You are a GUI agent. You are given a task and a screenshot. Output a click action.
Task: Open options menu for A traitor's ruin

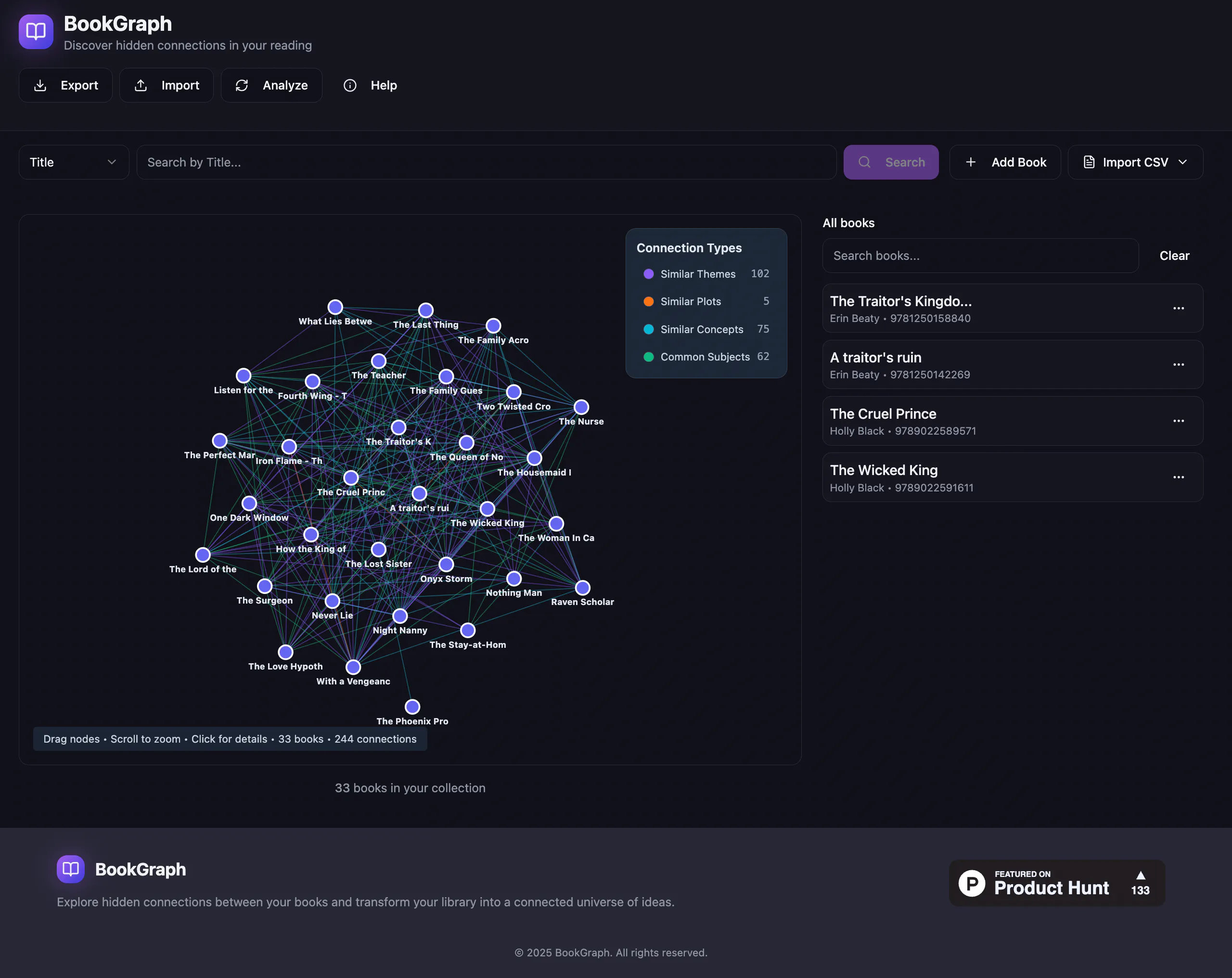pyautogui.click(x=1178, y=365)
